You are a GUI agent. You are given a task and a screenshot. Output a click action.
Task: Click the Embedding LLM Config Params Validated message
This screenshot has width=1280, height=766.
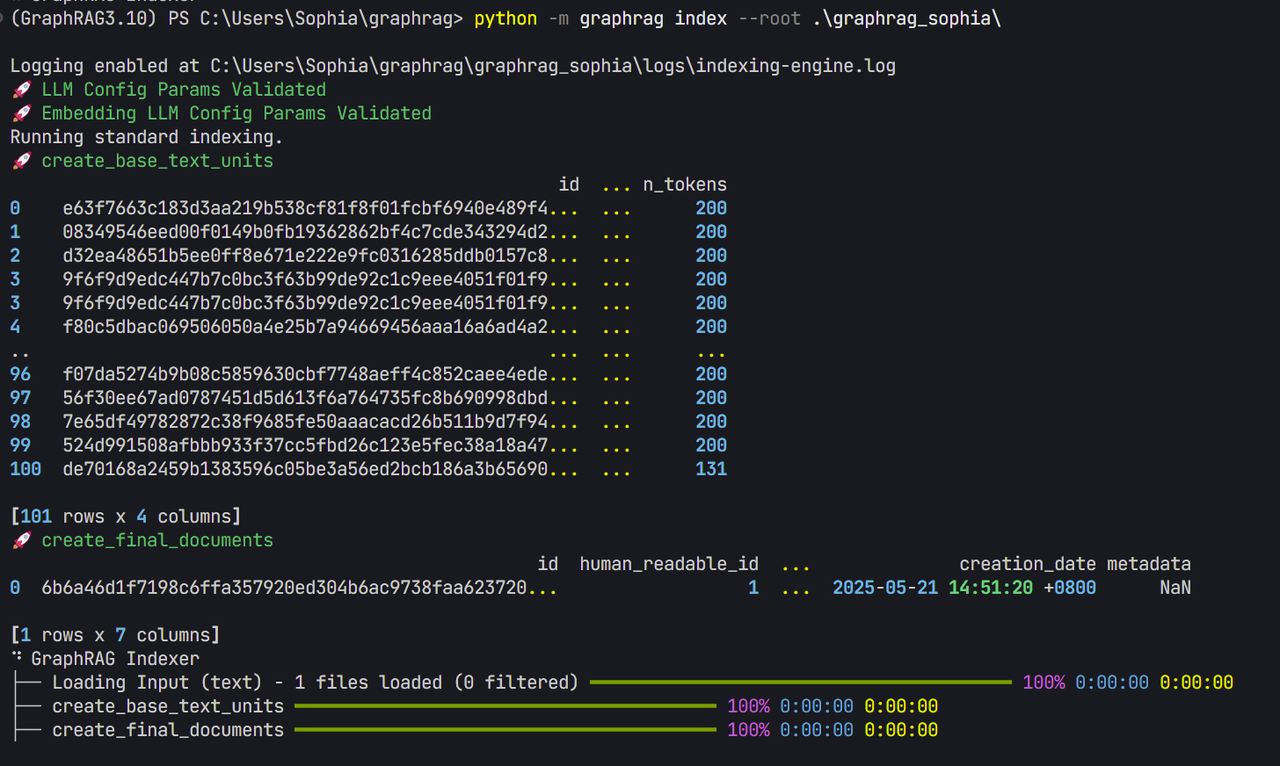coord(237,114)
